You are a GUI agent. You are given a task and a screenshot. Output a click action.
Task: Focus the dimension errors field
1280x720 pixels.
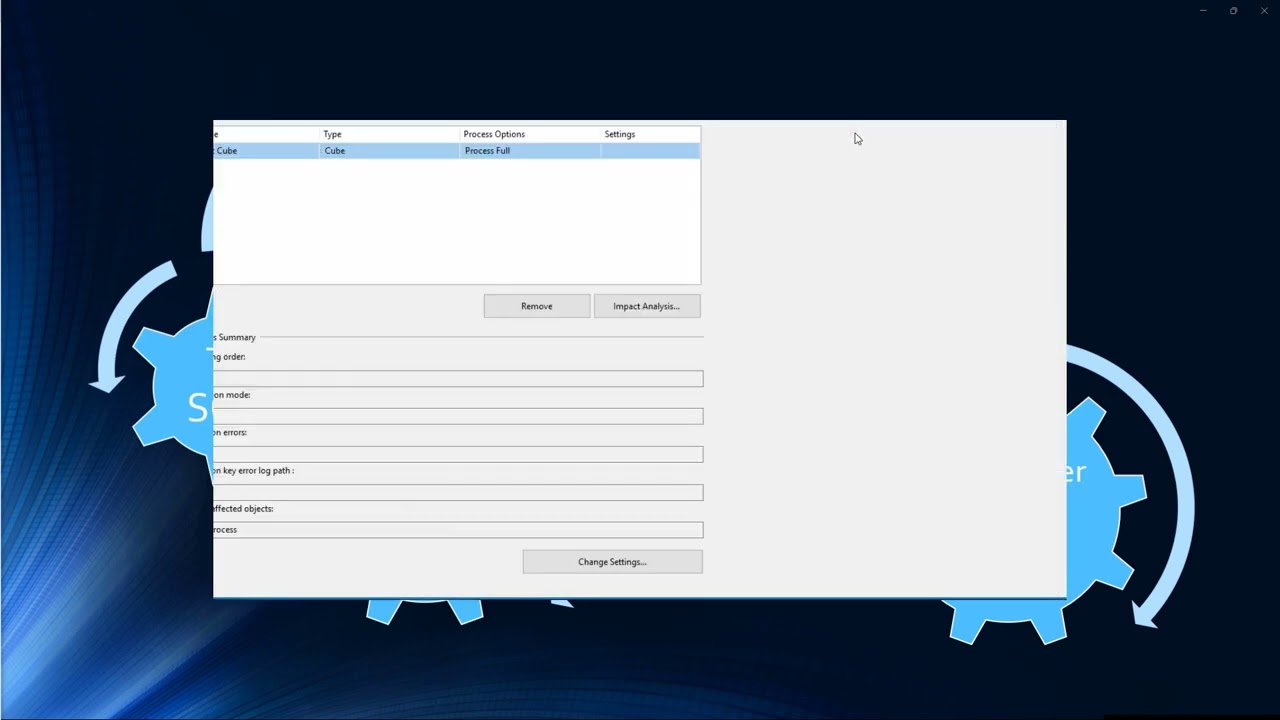458,454
